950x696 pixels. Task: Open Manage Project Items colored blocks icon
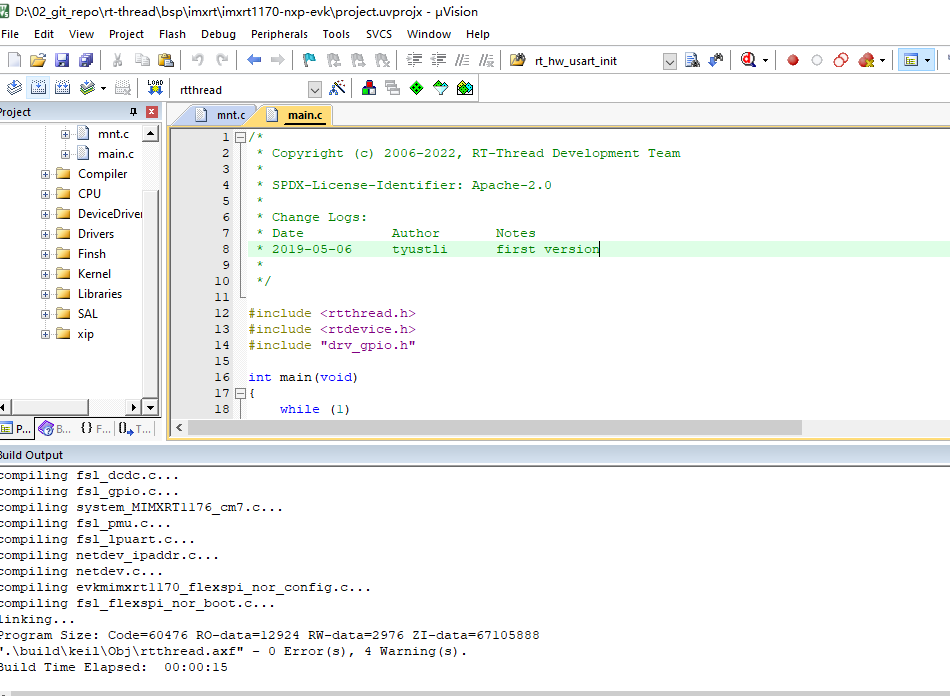click(369, 89)
